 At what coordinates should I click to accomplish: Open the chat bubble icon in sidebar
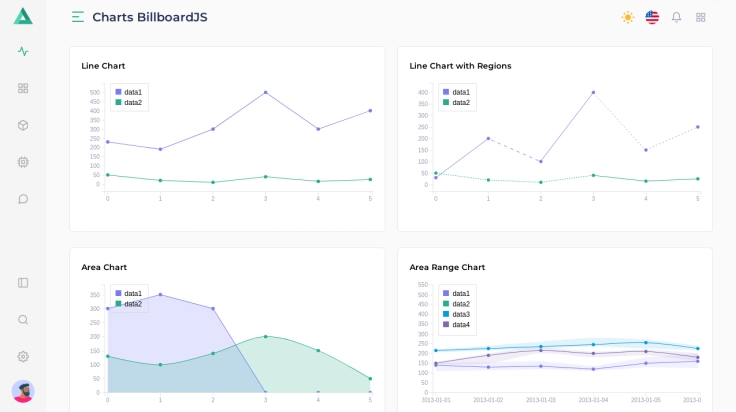pos(23,199)
